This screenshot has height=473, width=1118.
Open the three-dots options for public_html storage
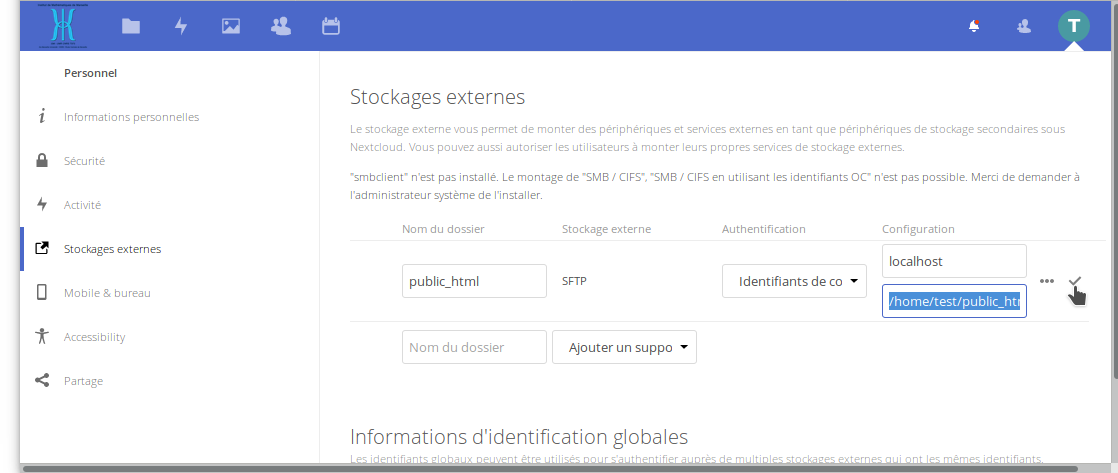pos(1047,281)
